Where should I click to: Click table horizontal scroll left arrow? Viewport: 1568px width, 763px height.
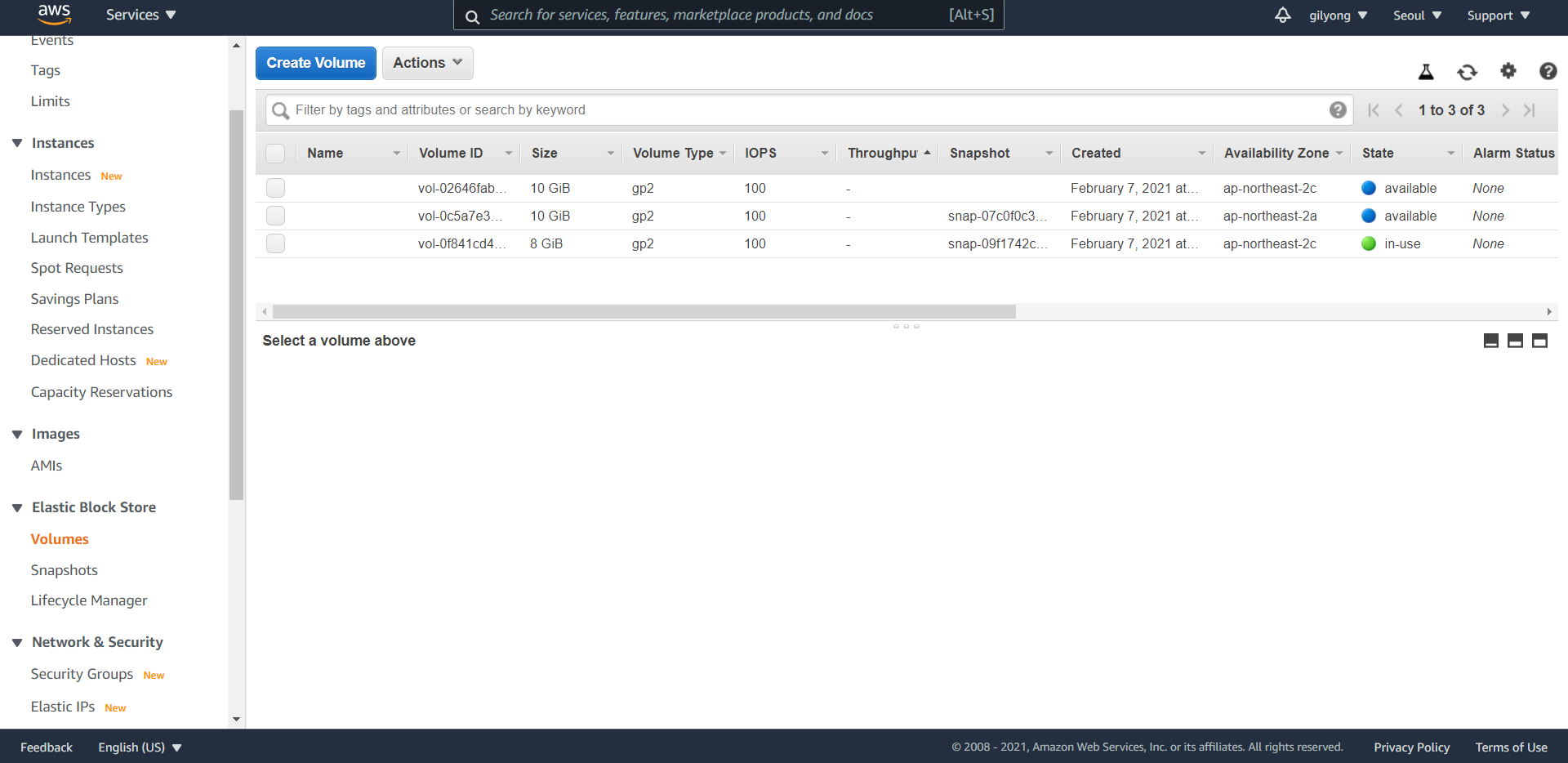point(265,312)
